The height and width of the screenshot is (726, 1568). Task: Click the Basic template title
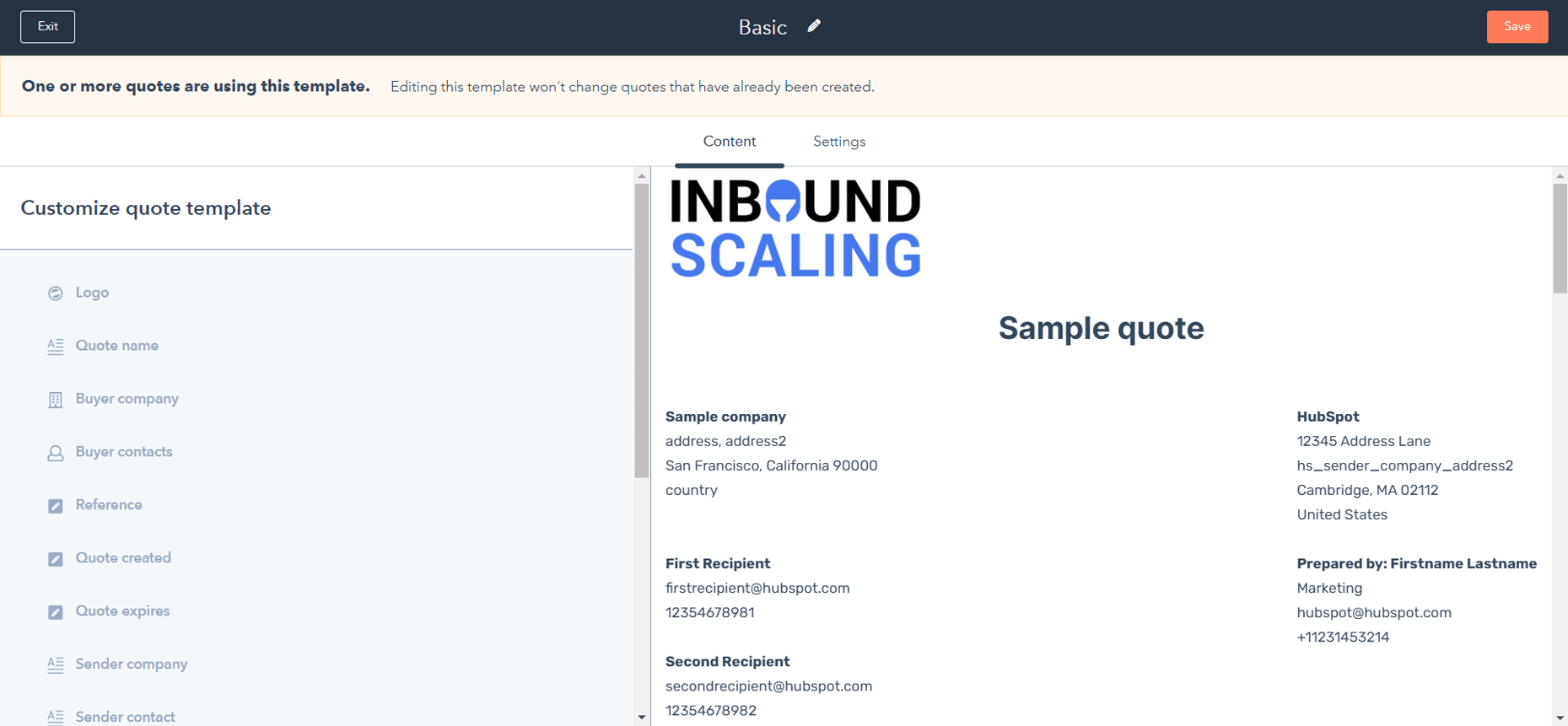point(762,27)
